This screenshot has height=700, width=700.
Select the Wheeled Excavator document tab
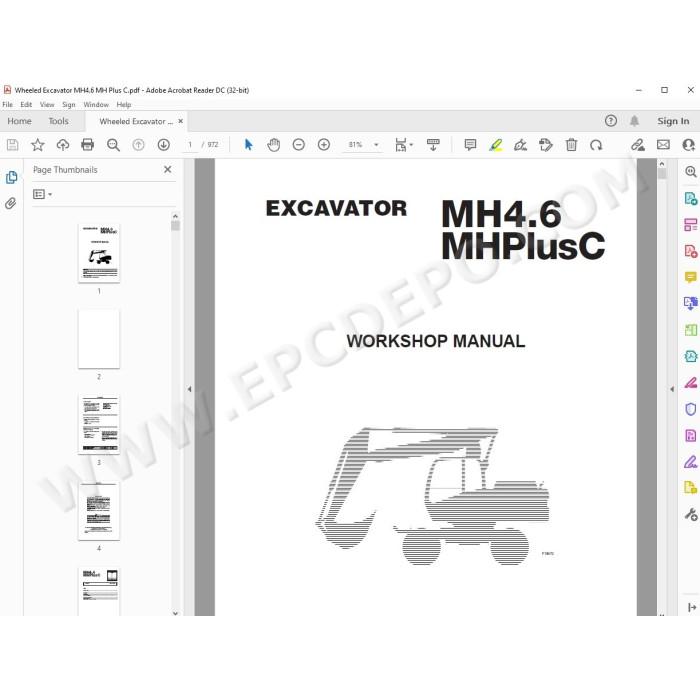[136, 121]
